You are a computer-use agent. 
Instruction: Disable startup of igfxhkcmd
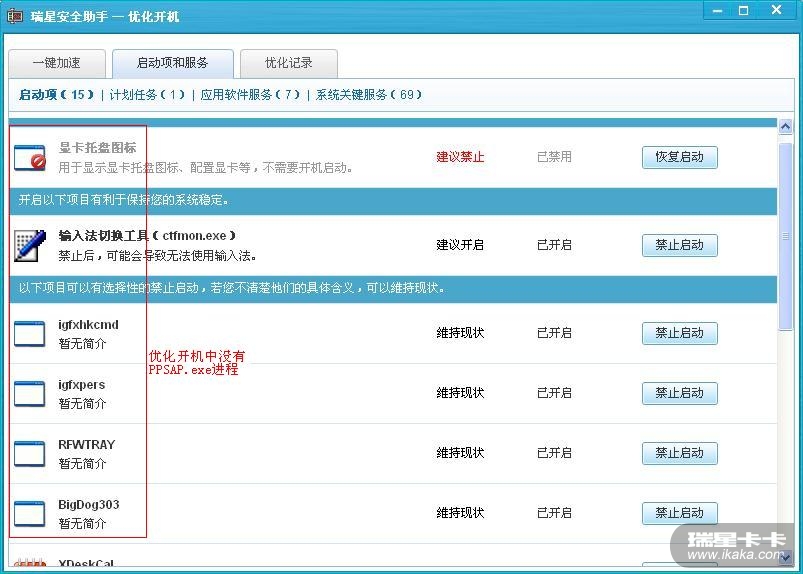[680, 333]
